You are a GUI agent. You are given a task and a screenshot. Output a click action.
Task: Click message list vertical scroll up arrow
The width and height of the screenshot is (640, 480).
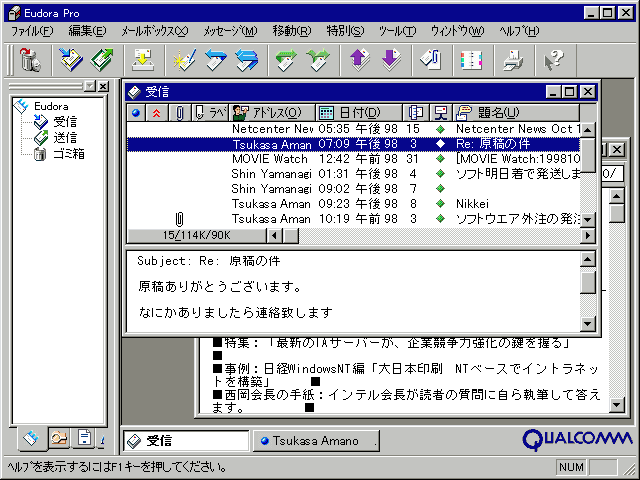(588, 130)
